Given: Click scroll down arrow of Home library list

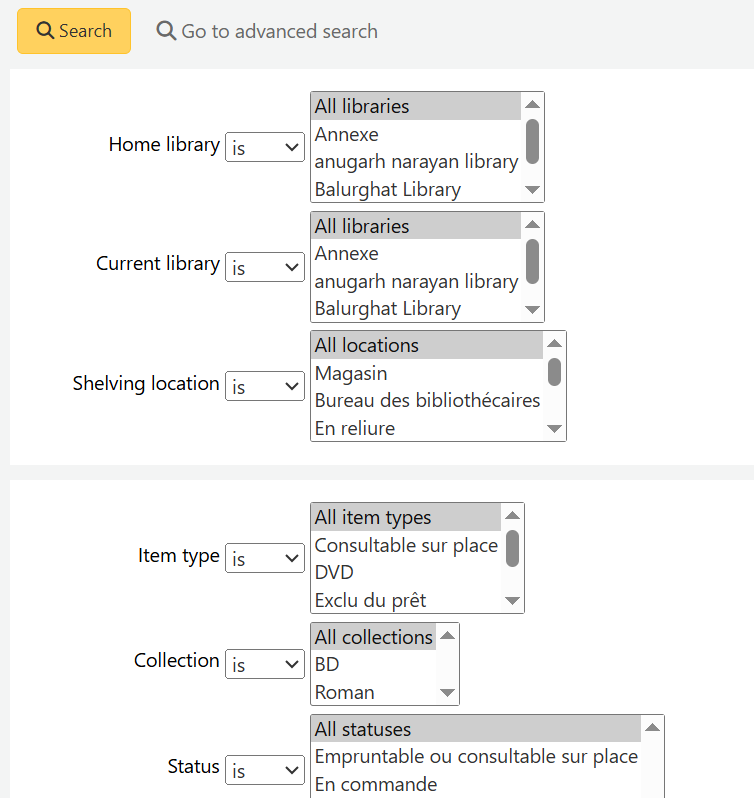Looking at the screenshot, I should [533, 190].
